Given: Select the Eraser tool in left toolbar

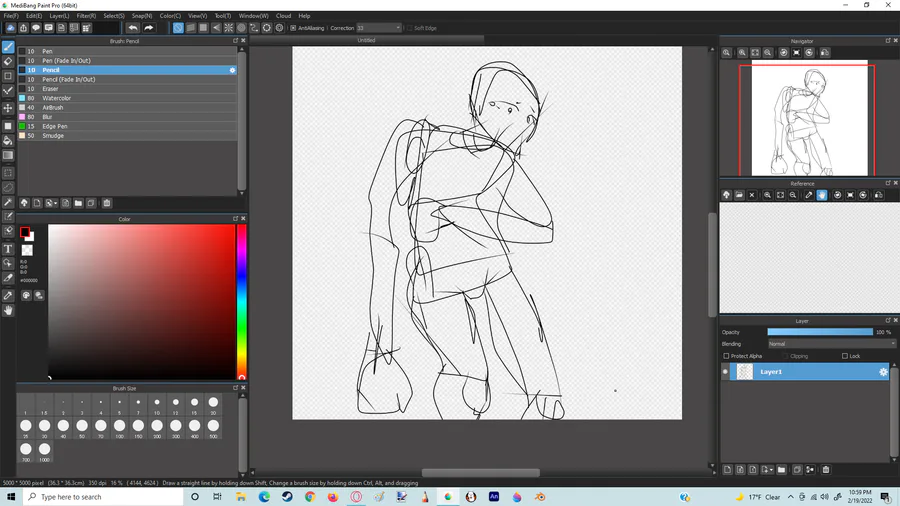Looking at the screenshot, I should [x=8, y=61].
